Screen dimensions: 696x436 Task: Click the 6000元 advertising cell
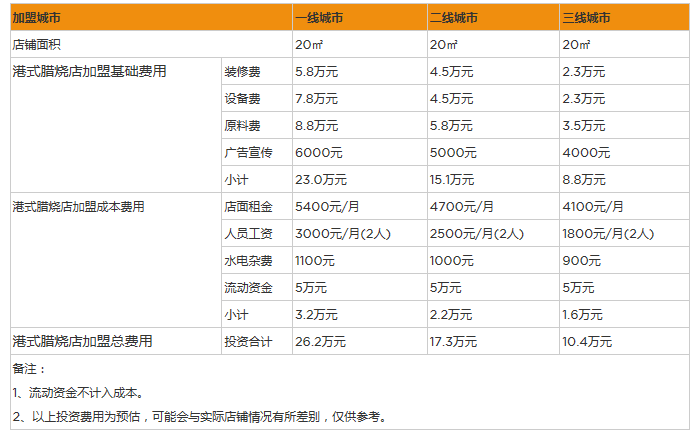(318, 153)
